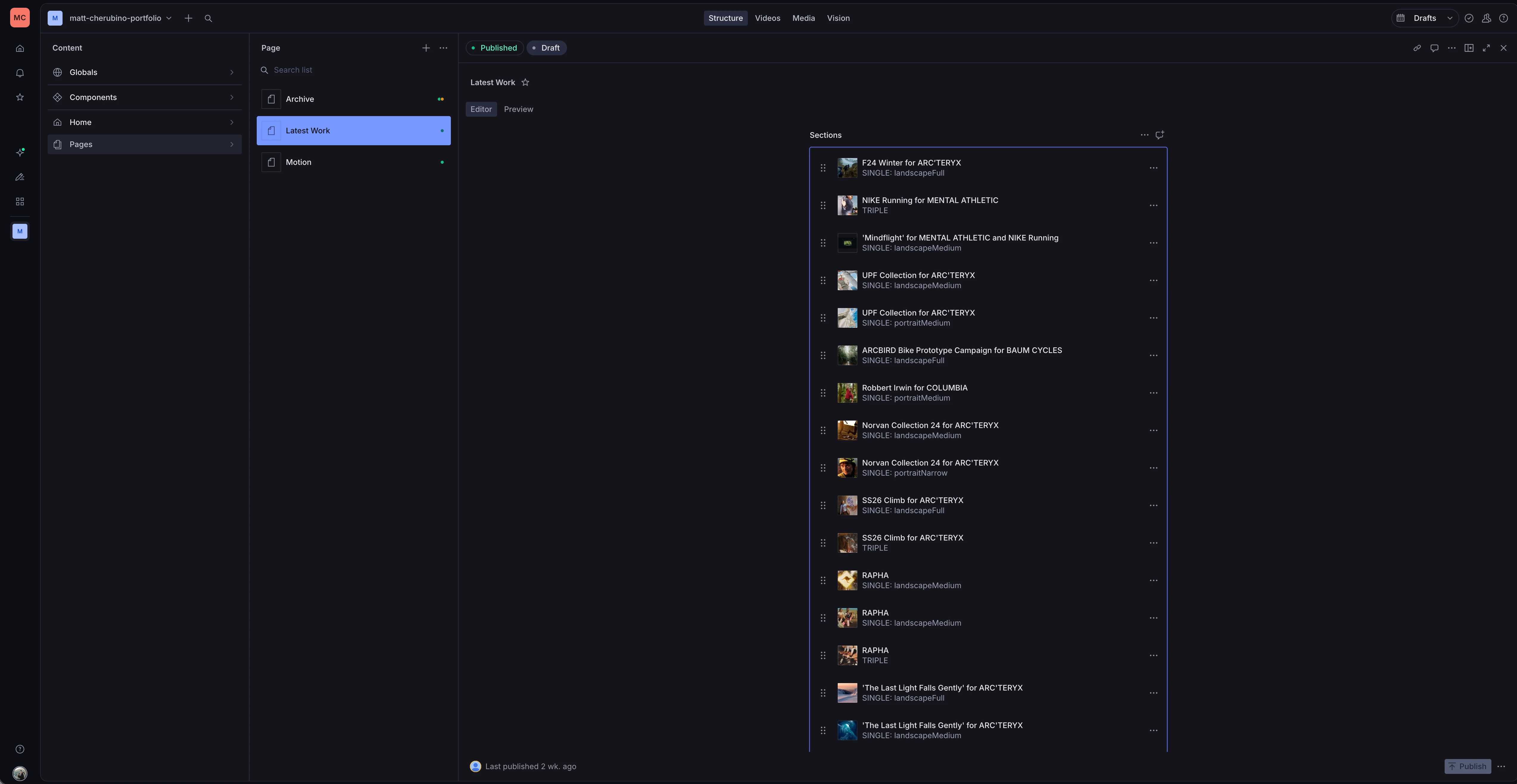Click the Publish button

1468,766
